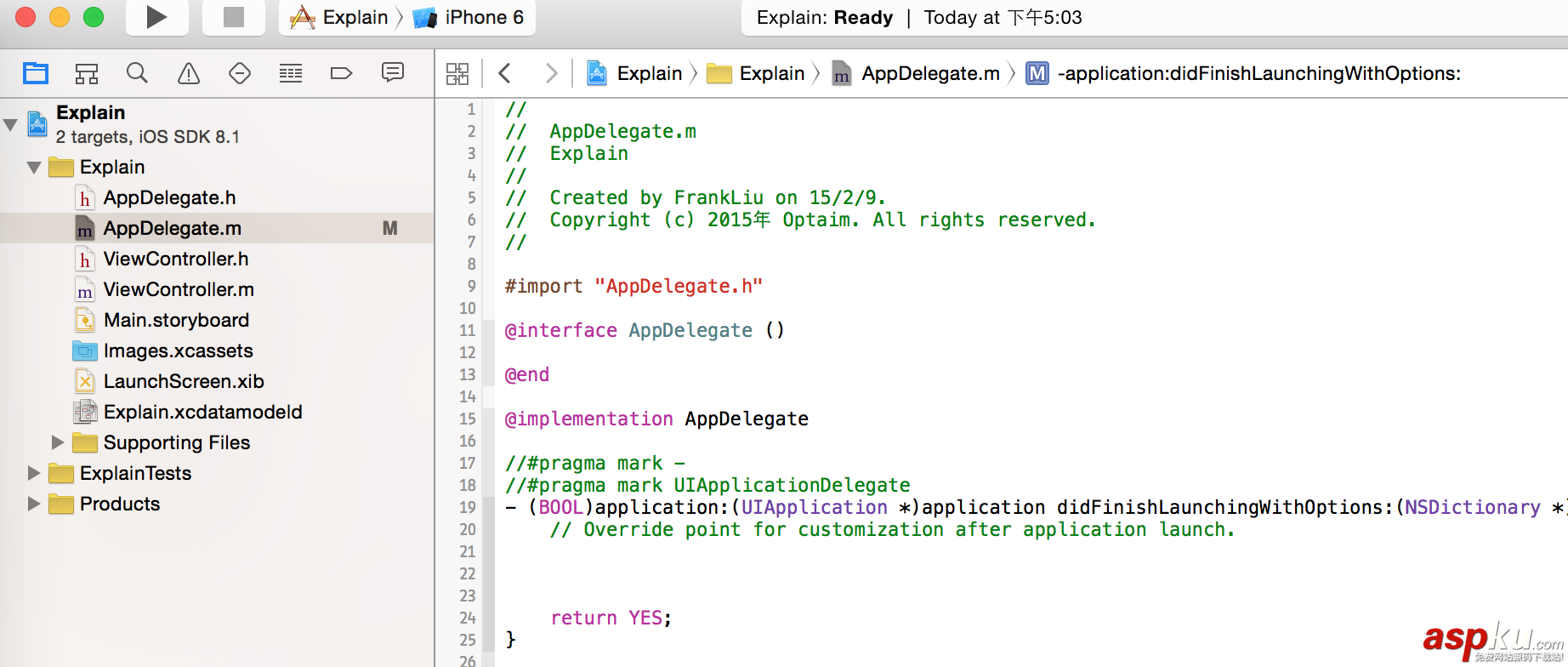The image size is (1568, 667).
Task: Open the Debug navigator
Action: pos(291,74)
